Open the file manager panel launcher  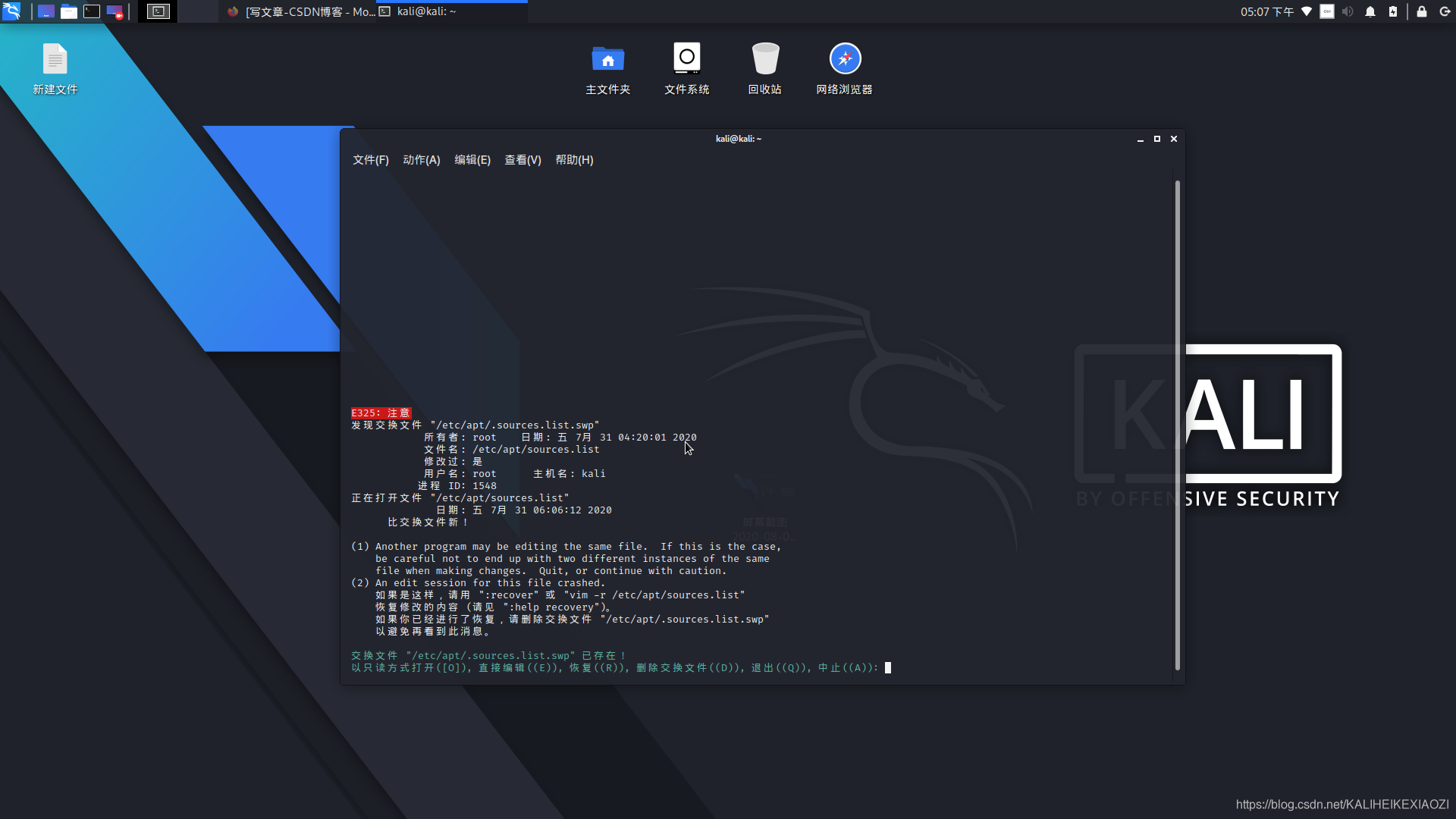[x=69, y=11]
